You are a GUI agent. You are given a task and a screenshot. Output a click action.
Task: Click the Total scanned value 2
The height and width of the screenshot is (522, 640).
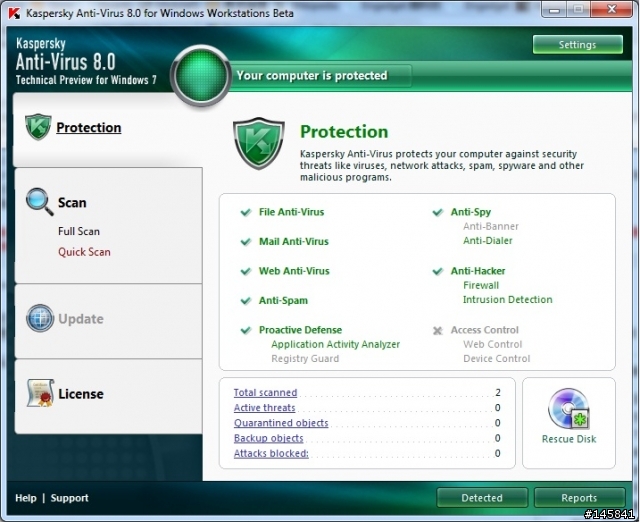(498, 393)
